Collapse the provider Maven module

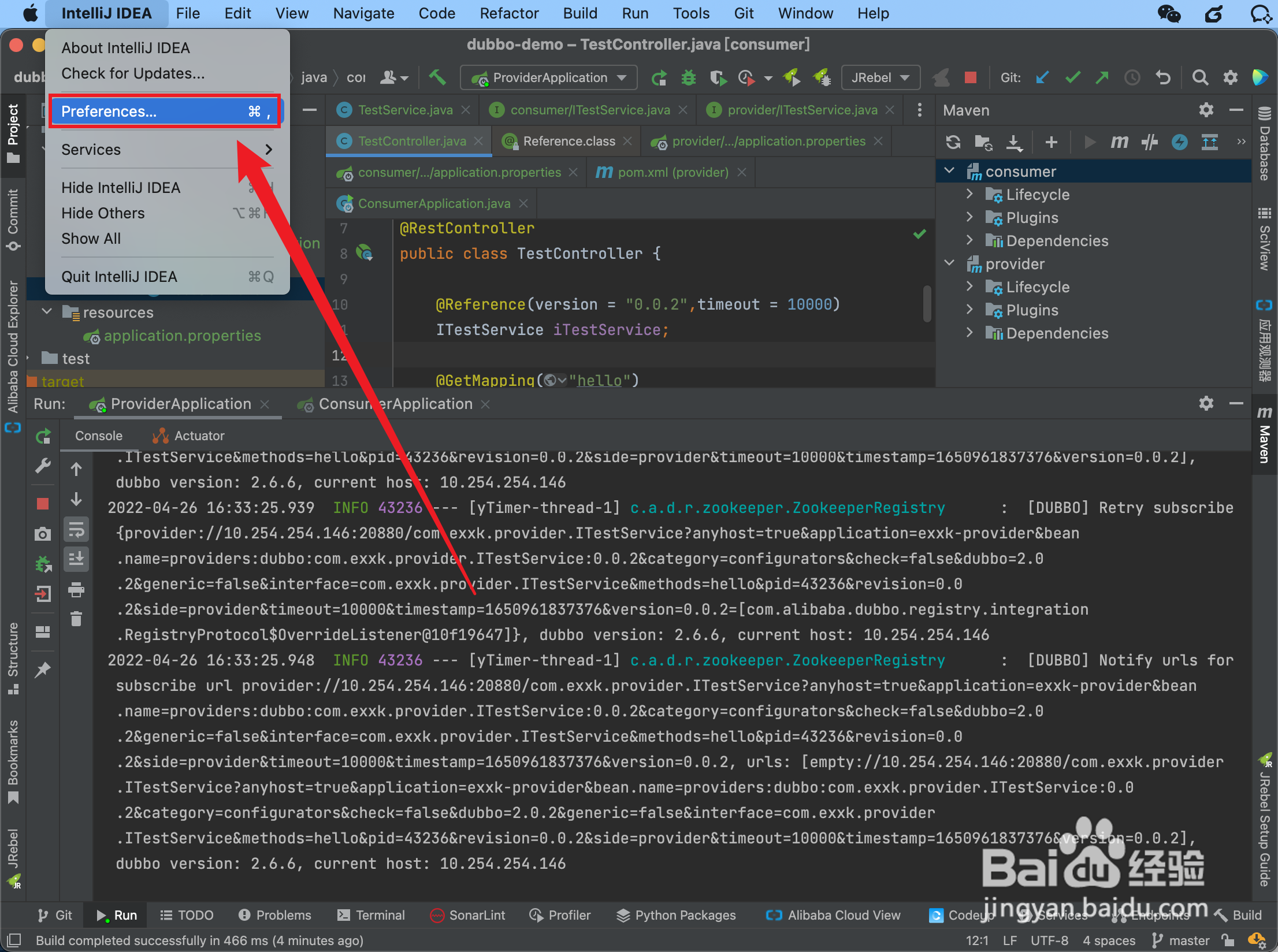[949, 263]
